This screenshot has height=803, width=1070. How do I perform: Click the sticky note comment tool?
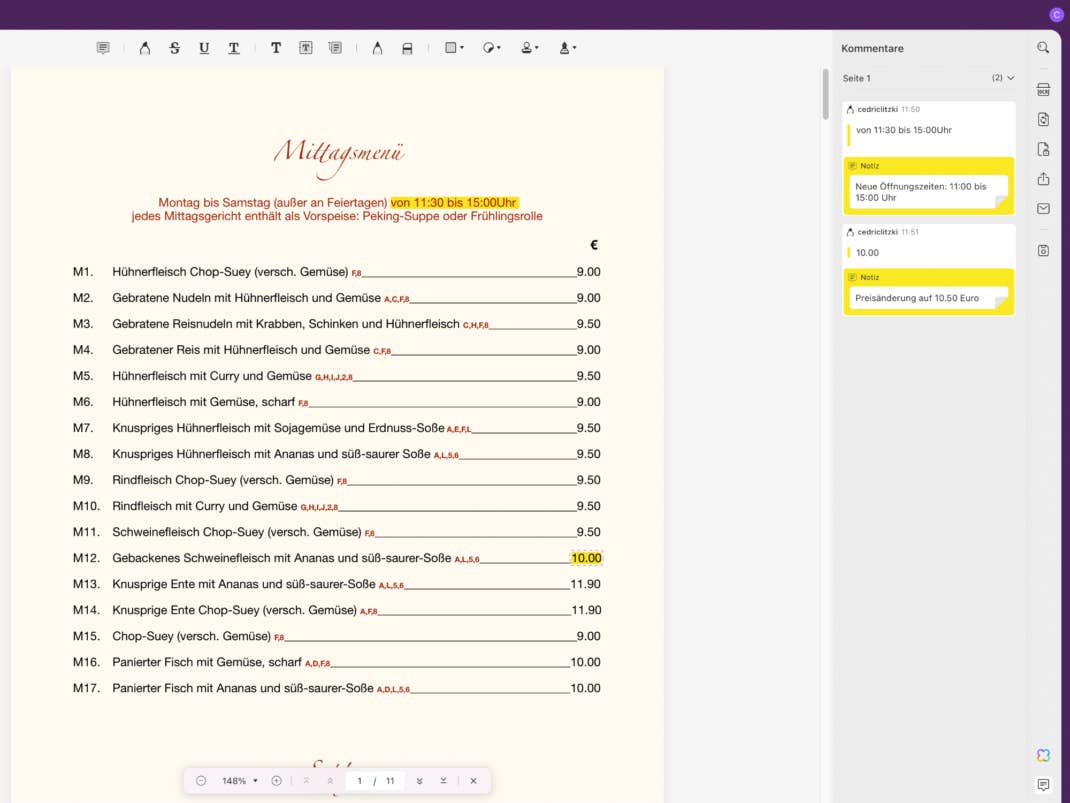point(103,48)
